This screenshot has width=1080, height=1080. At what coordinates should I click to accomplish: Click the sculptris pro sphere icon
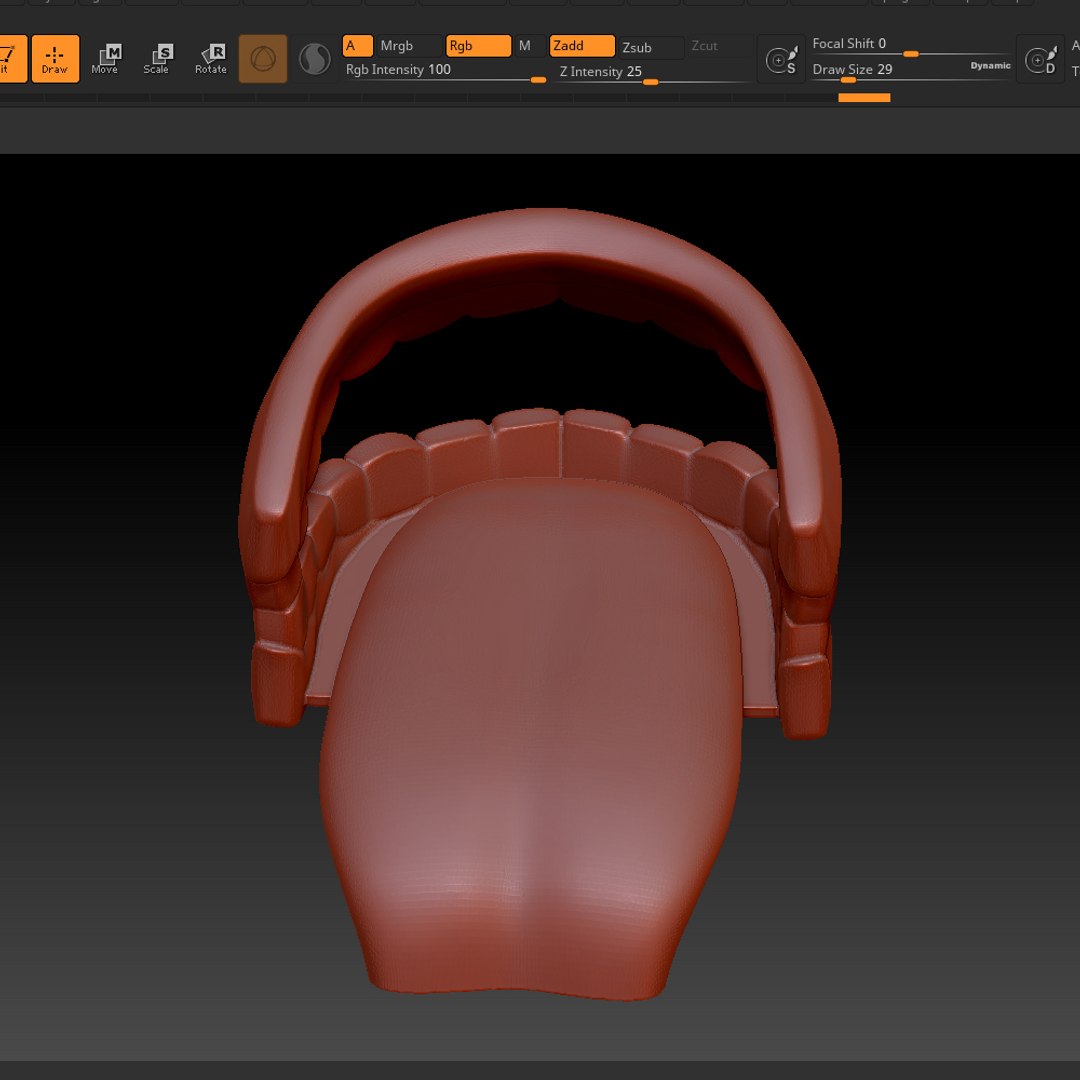click(x=315, y=59)
